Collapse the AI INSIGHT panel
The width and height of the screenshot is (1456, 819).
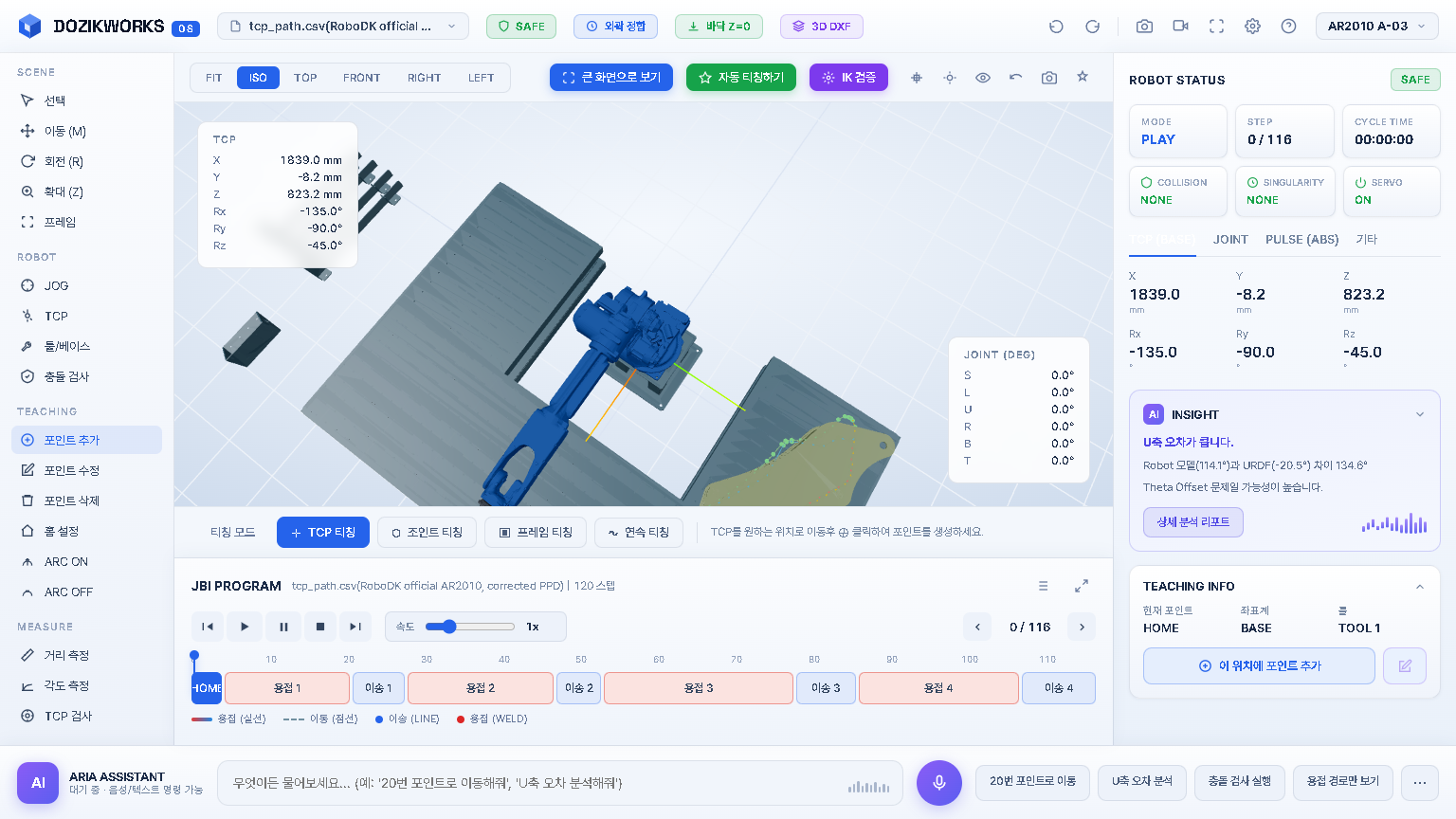1420,414
